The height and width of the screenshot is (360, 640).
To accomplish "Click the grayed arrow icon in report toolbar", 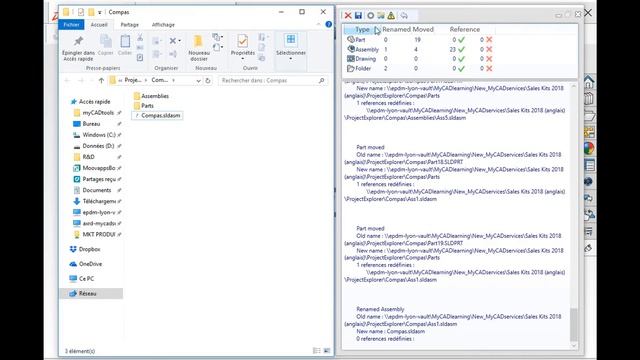I will pos(404,16).
